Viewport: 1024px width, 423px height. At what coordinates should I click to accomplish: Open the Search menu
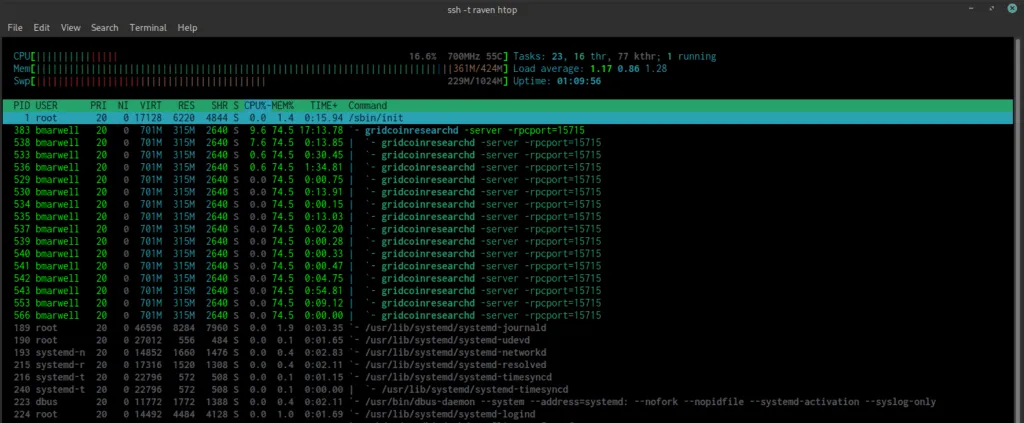point(104,28)
